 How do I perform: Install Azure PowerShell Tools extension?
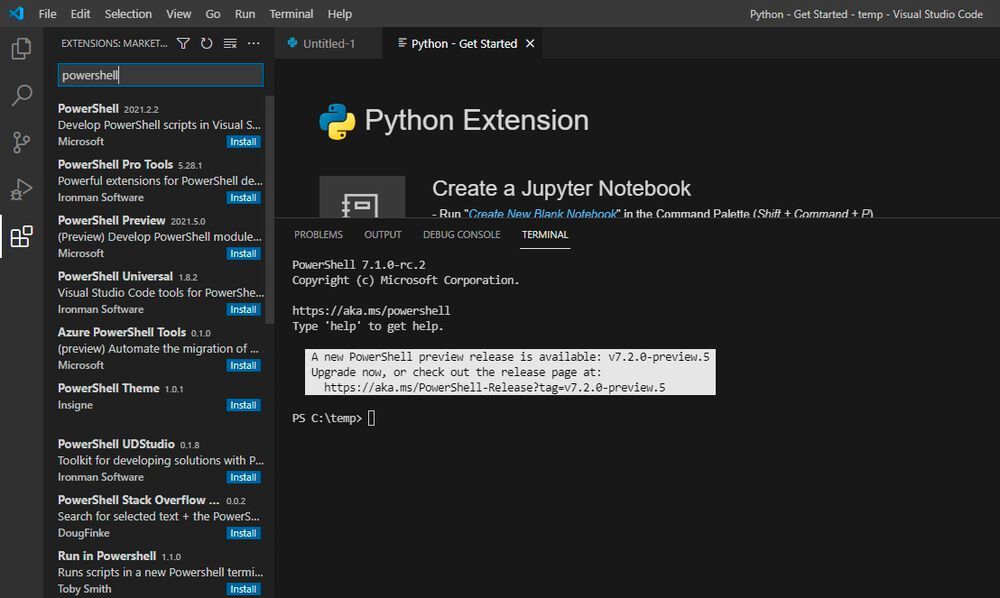pyautogui.click(x=243, y=365)
